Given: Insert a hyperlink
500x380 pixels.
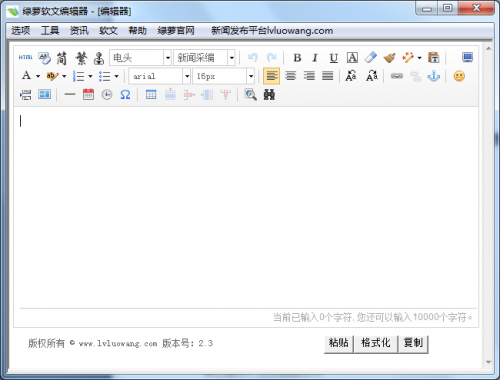Looking at the screenshot, I should pos(397,76).
